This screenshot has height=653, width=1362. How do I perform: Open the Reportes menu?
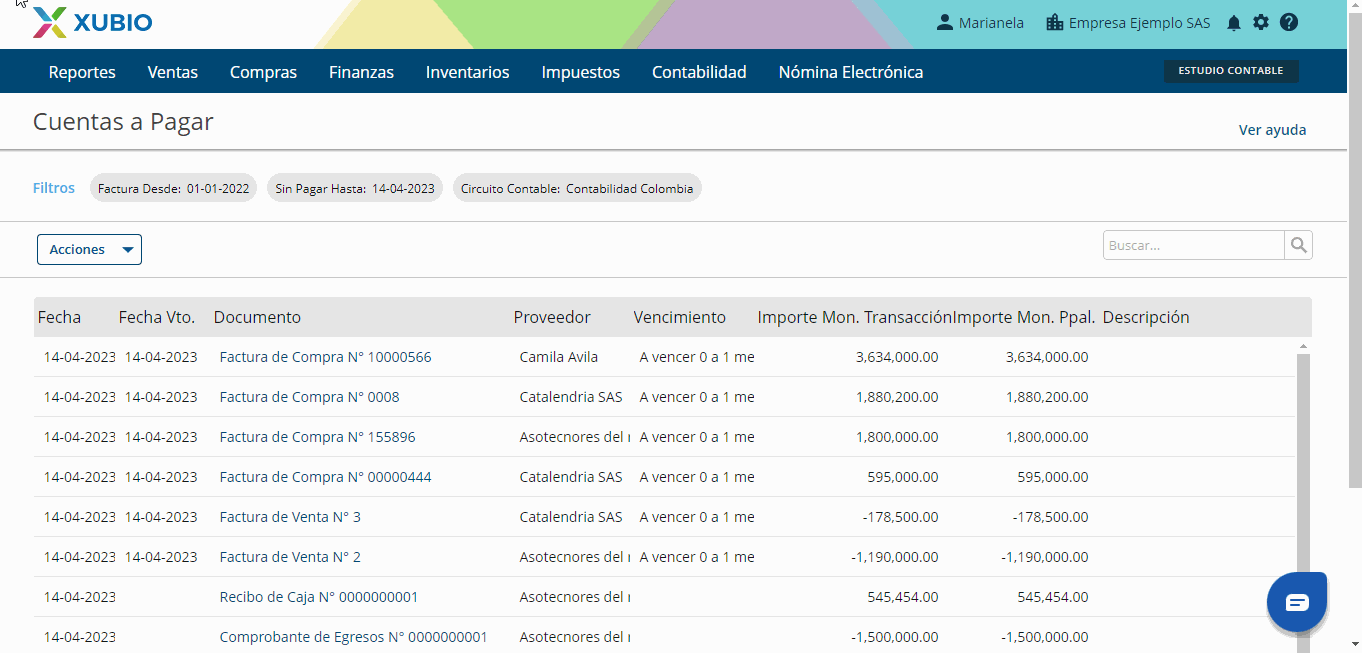pyautogui.click(x=82, y=72)
